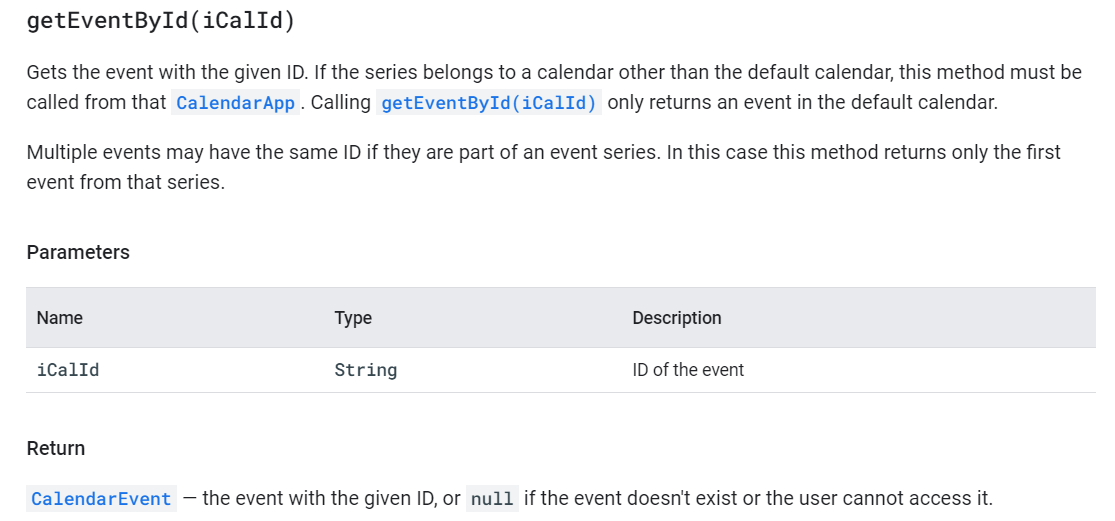The image size is (1115, 521).
Task: Click the words 'called from that' before CalendarApp
Action: click(x=96, y=102)
